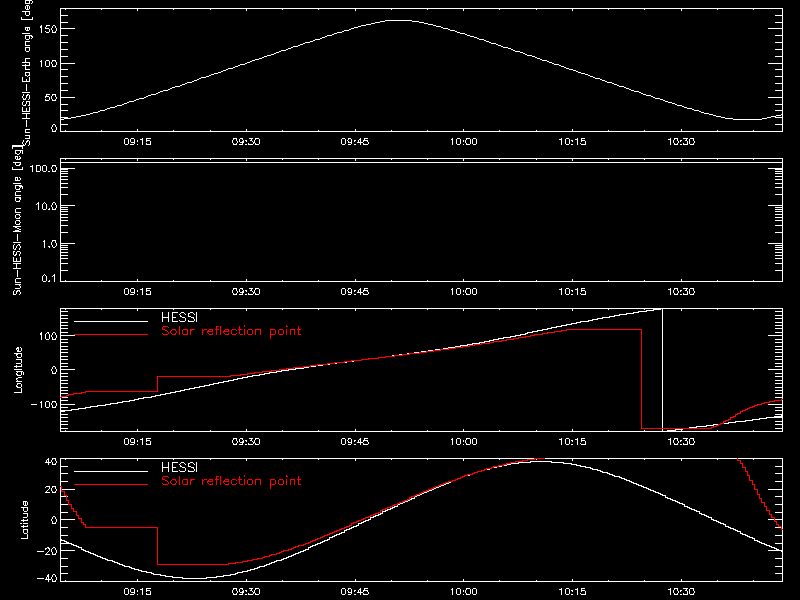Click the -20 tick label on Latitude plot

point(47,551)
